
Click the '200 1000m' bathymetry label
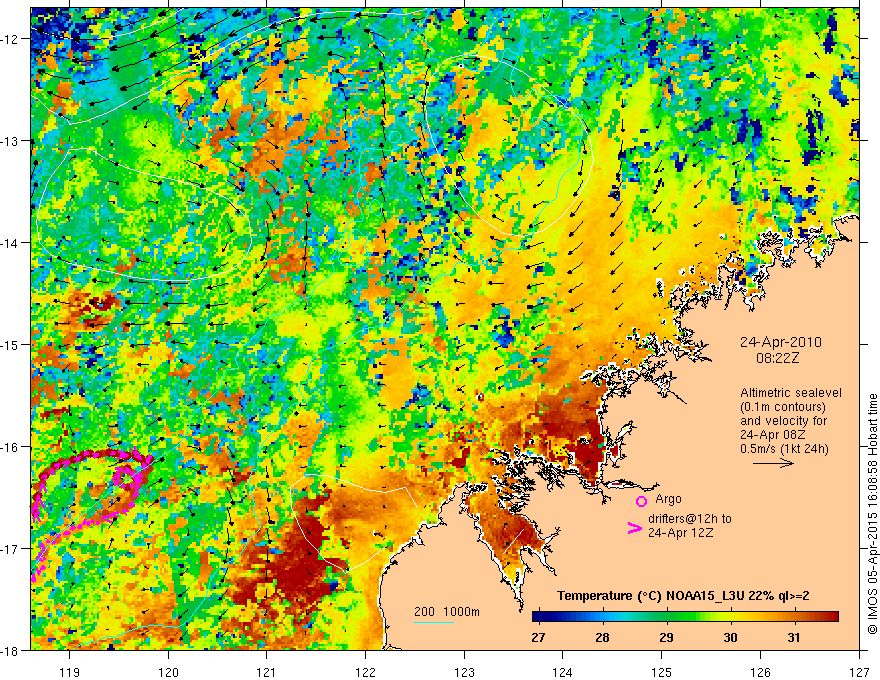point(447,612)
